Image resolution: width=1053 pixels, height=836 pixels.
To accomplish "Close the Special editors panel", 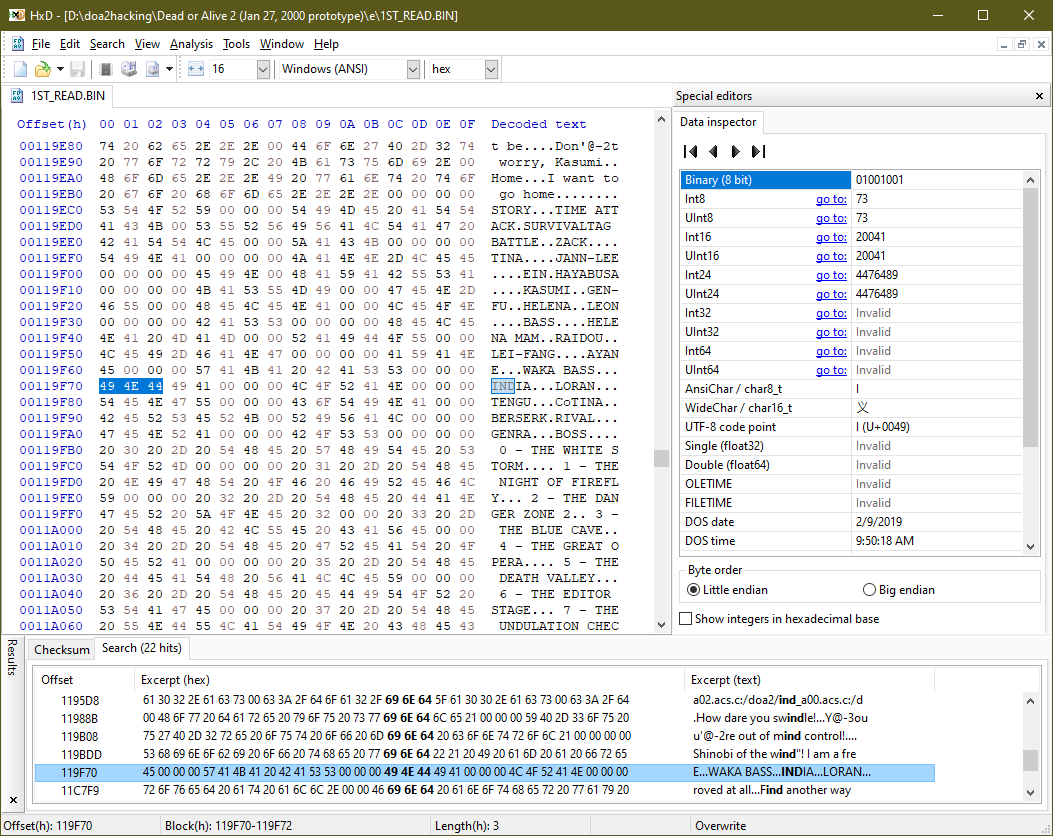I will pyautogui.click(x=1039, y=96).
